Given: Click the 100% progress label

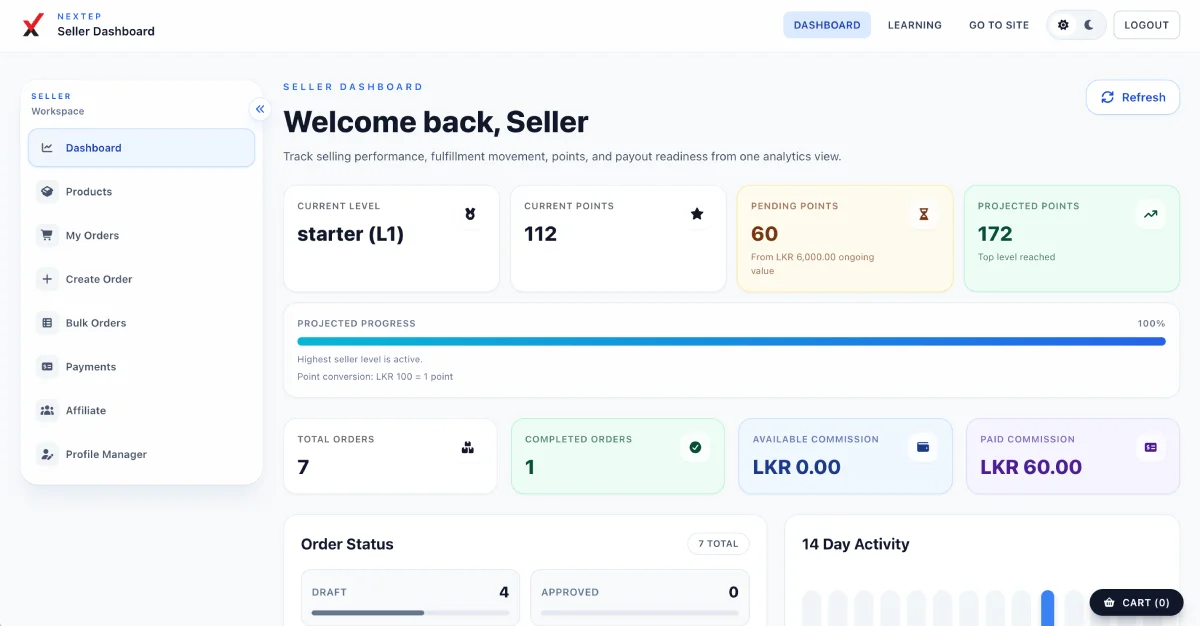Looking at the screenshot, I should click(1151, 324).
